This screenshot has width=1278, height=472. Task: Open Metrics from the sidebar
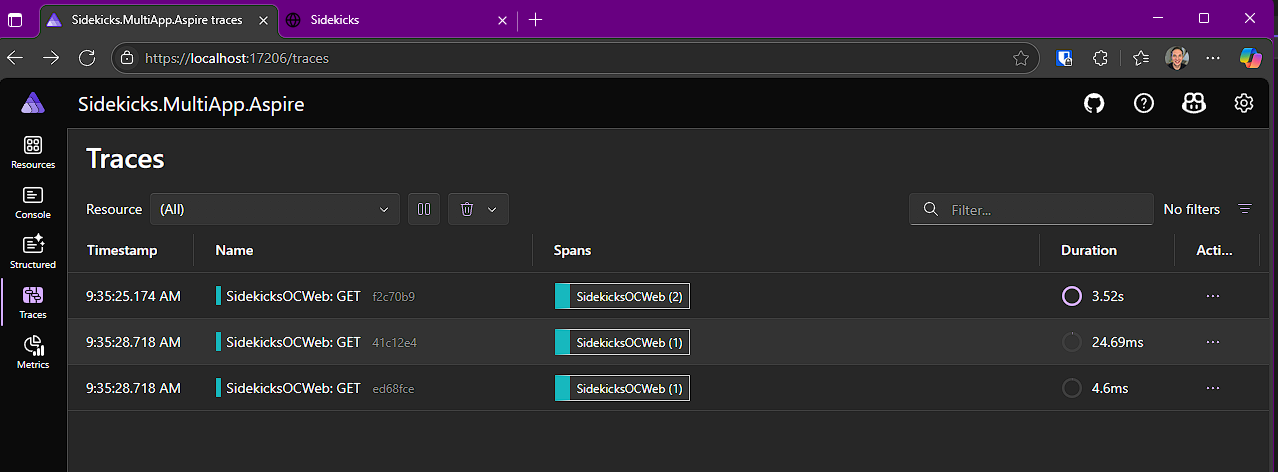(33, 353)
